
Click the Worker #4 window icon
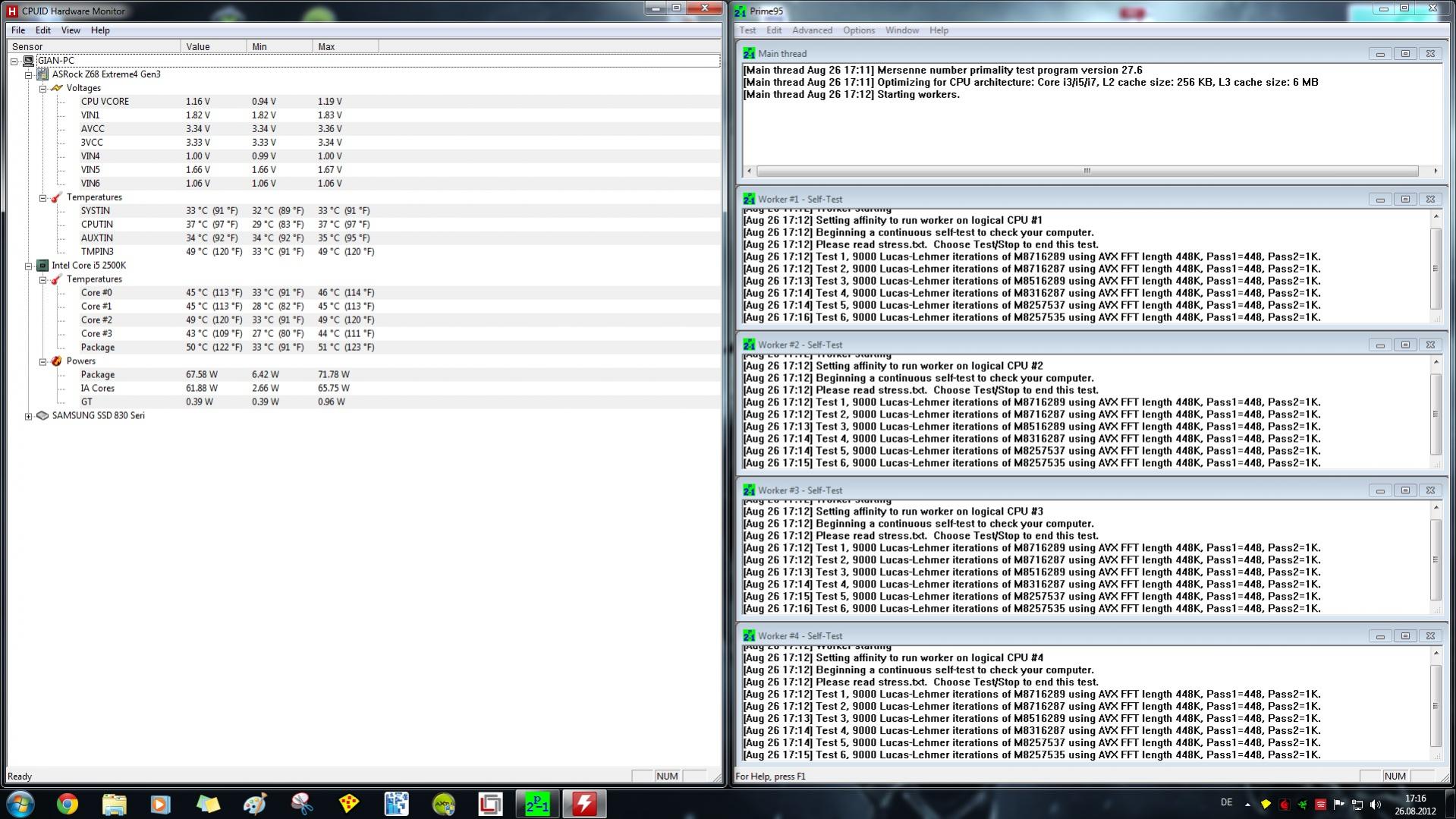pyautogui.click(x=749, y=636)
